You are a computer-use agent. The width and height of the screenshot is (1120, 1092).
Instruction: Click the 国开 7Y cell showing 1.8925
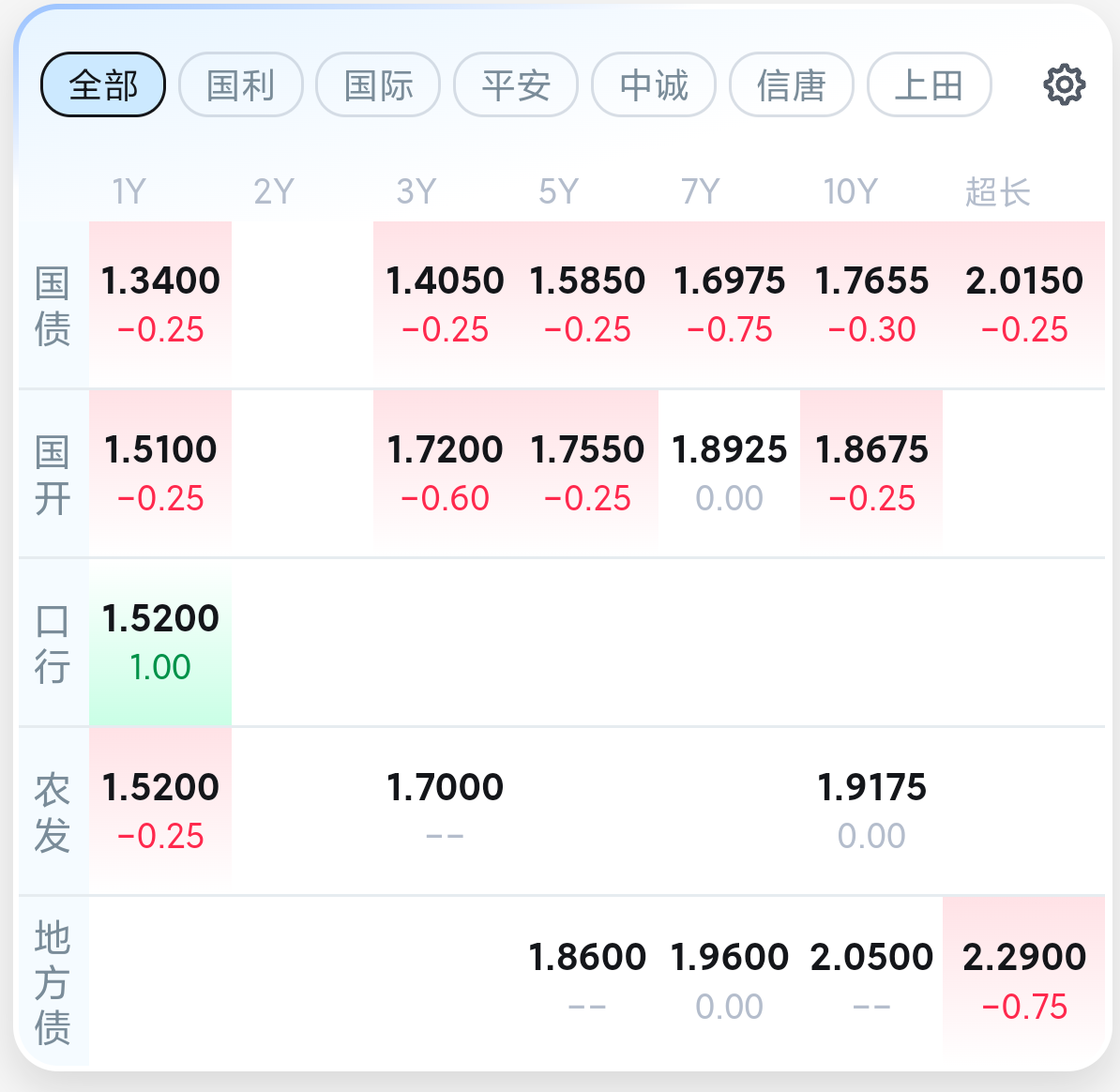[729, 472]
